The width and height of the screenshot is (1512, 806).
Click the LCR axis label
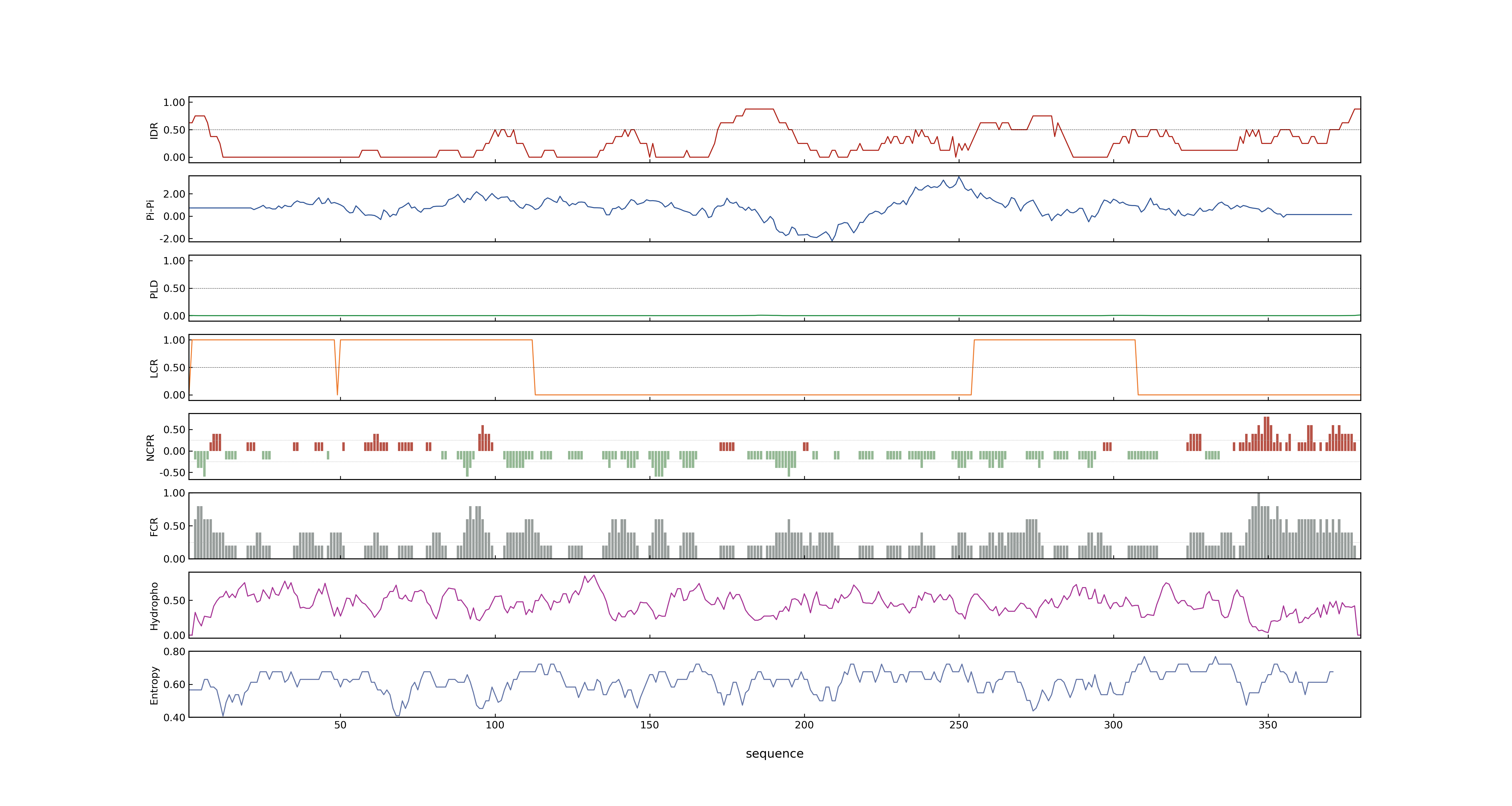pyautogui.click(x=154, y=368)
